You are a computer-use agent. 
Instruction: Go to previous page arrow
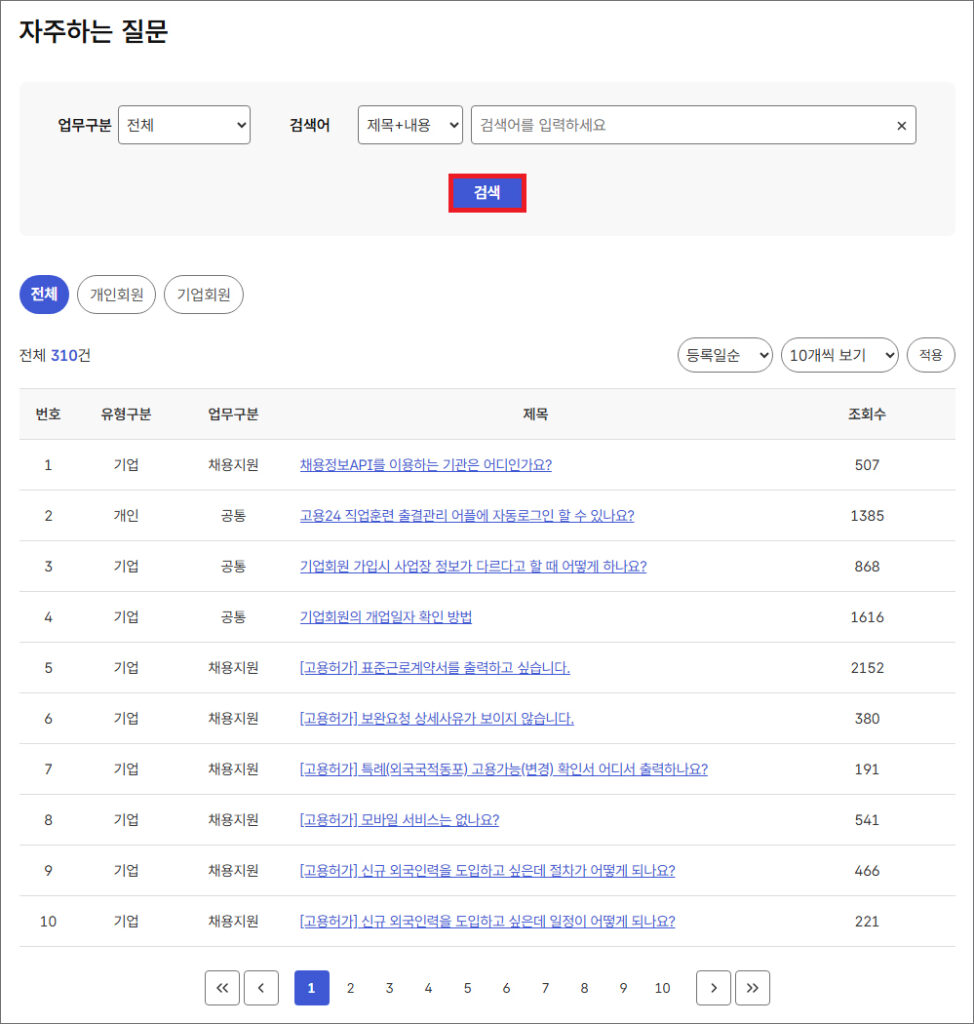tap(261, 988)
